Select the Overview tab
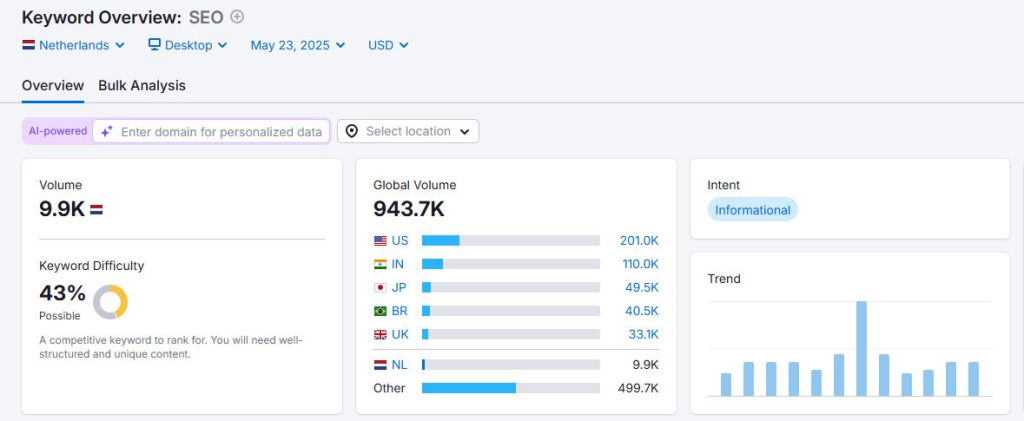Image resolution: width=1024 pixels, height=421 pixels. coord(53,86)
